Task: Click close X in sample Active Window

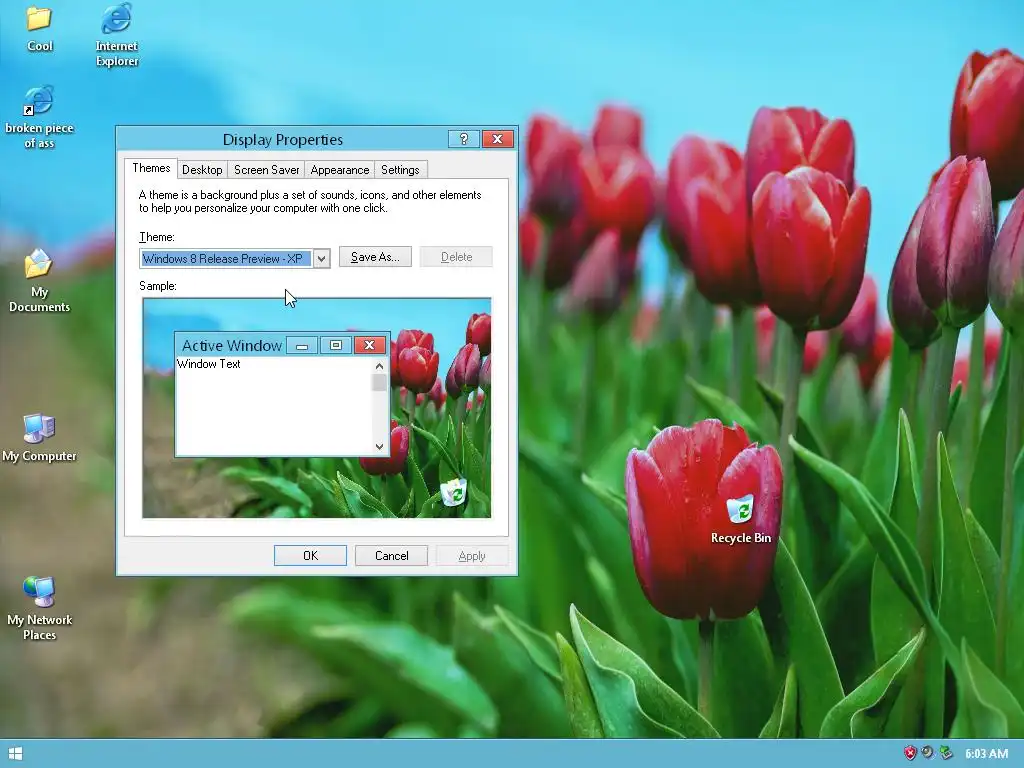Action: [370, 345]
